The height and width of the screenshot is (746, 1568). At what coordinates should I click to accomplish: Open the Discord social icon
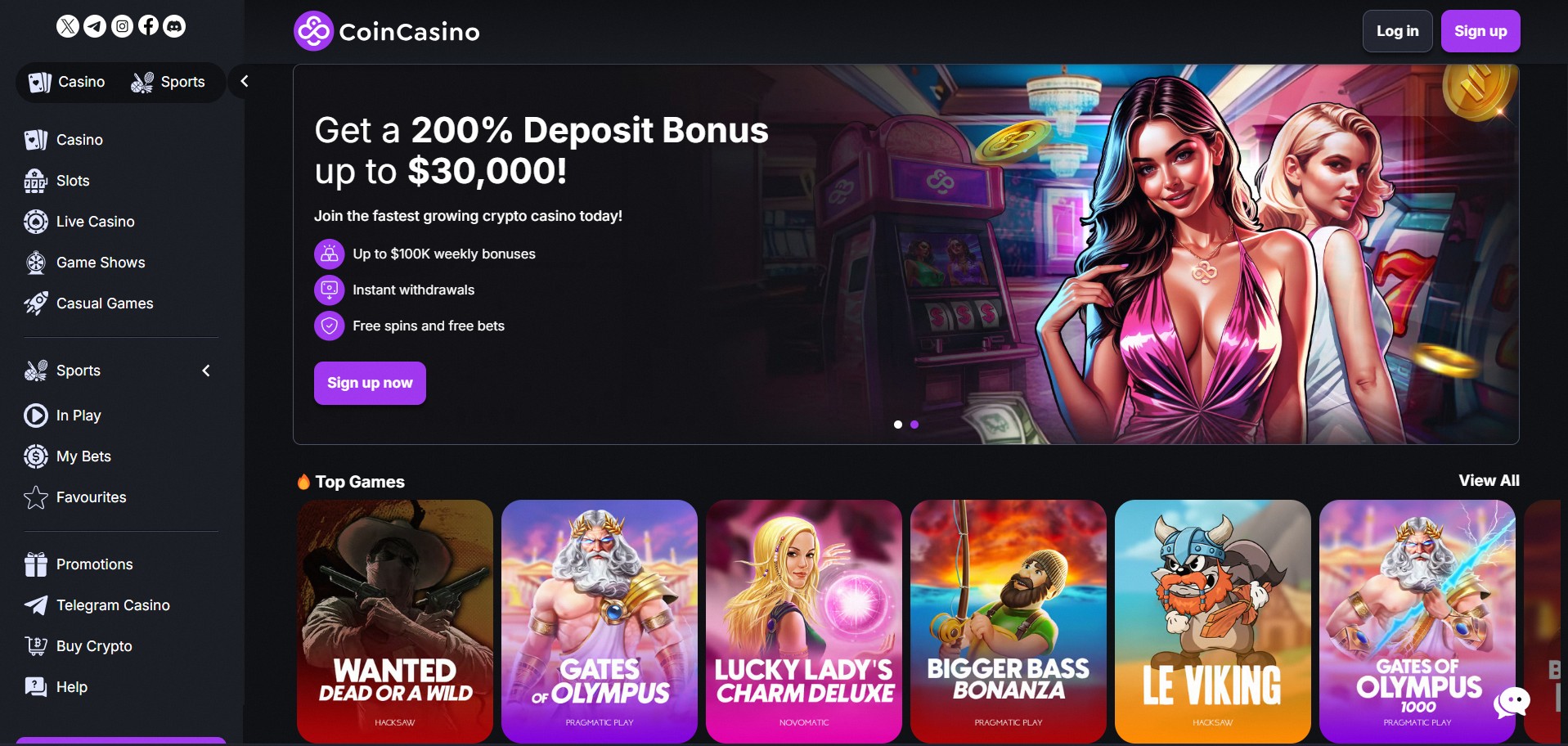tap(174, 26)
